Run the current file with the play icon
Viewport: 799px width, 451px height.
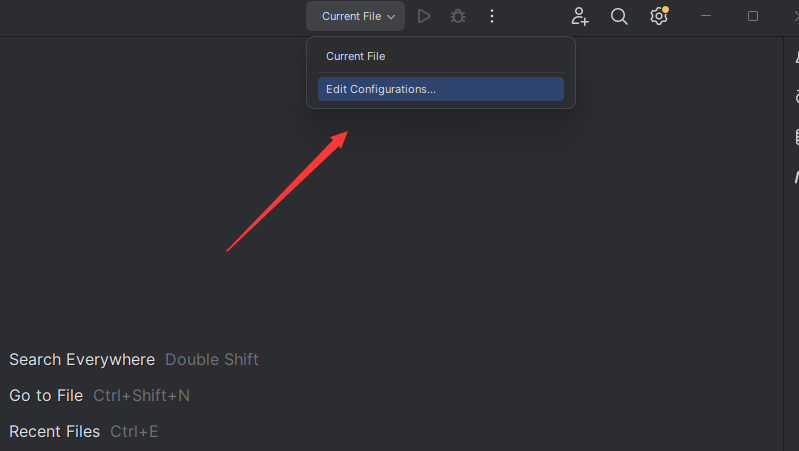pos(424,16)
